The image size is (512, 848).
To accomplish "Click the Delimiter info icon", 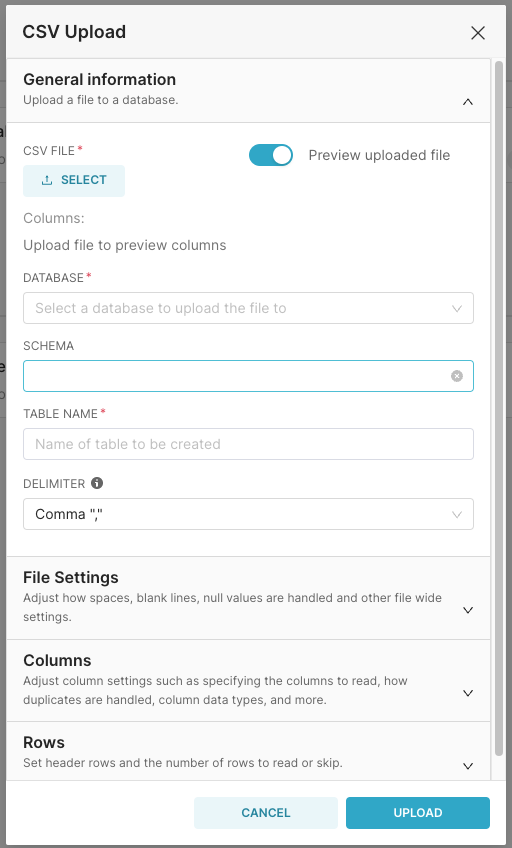I will (x=97, y=483).
